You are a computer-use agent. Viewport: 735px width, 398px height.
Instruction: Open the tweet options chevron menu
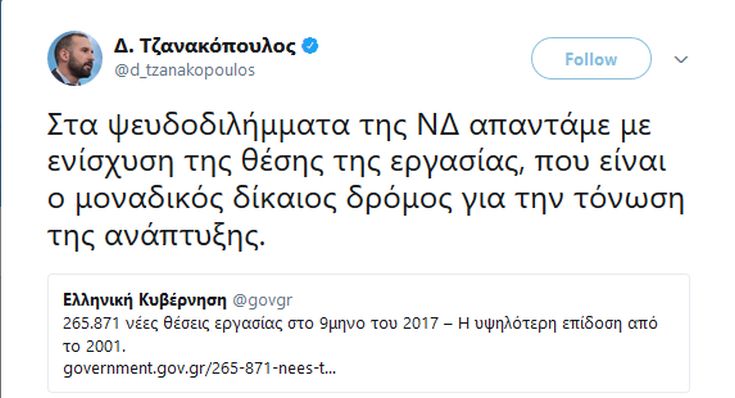click(681, 60)
